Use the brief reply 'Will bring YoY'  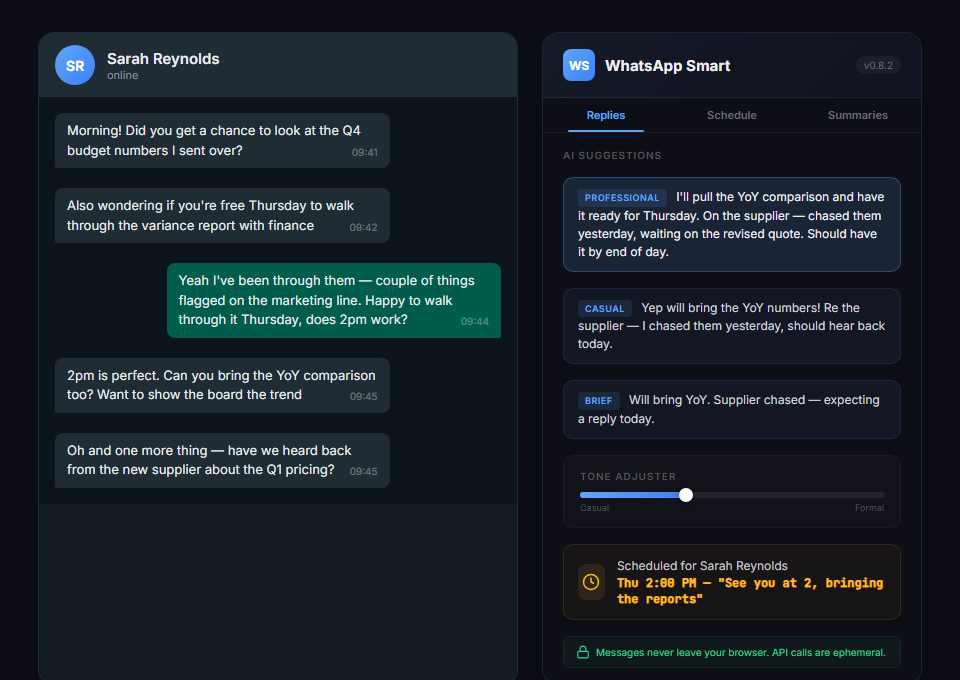731,410
